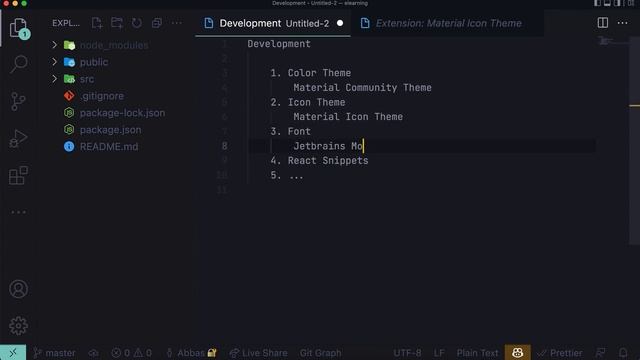
Task: Open the Extensions view
Action: [x=18, y=176]
